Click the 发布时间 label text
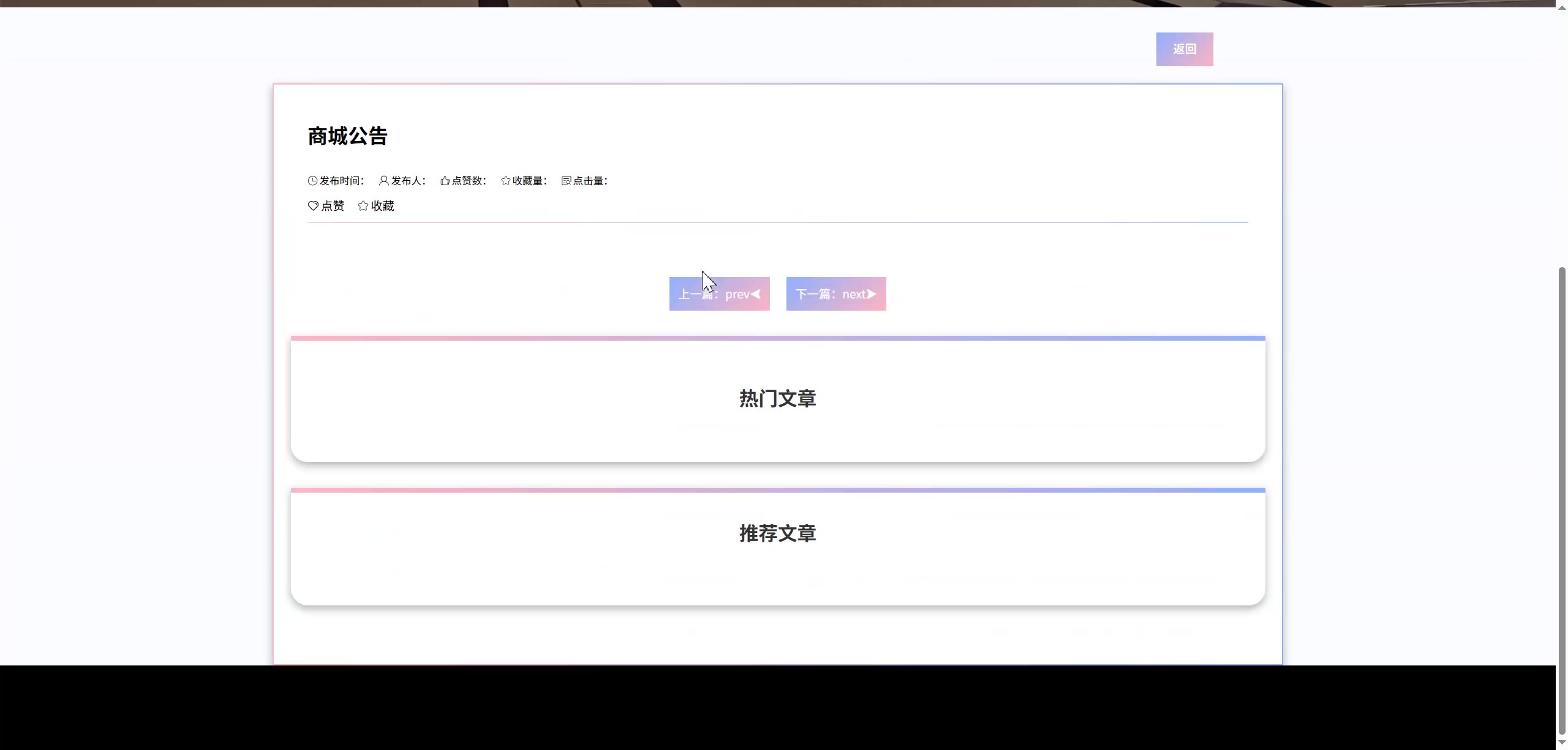The image size is (1568, 750). (x=342, y=181)
